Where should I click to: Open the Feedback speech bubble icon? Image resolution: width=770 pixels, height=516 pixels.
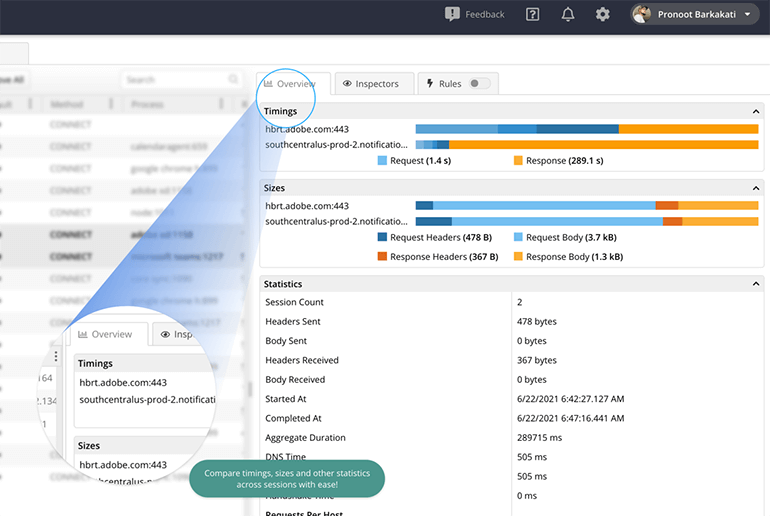point(452,14)
